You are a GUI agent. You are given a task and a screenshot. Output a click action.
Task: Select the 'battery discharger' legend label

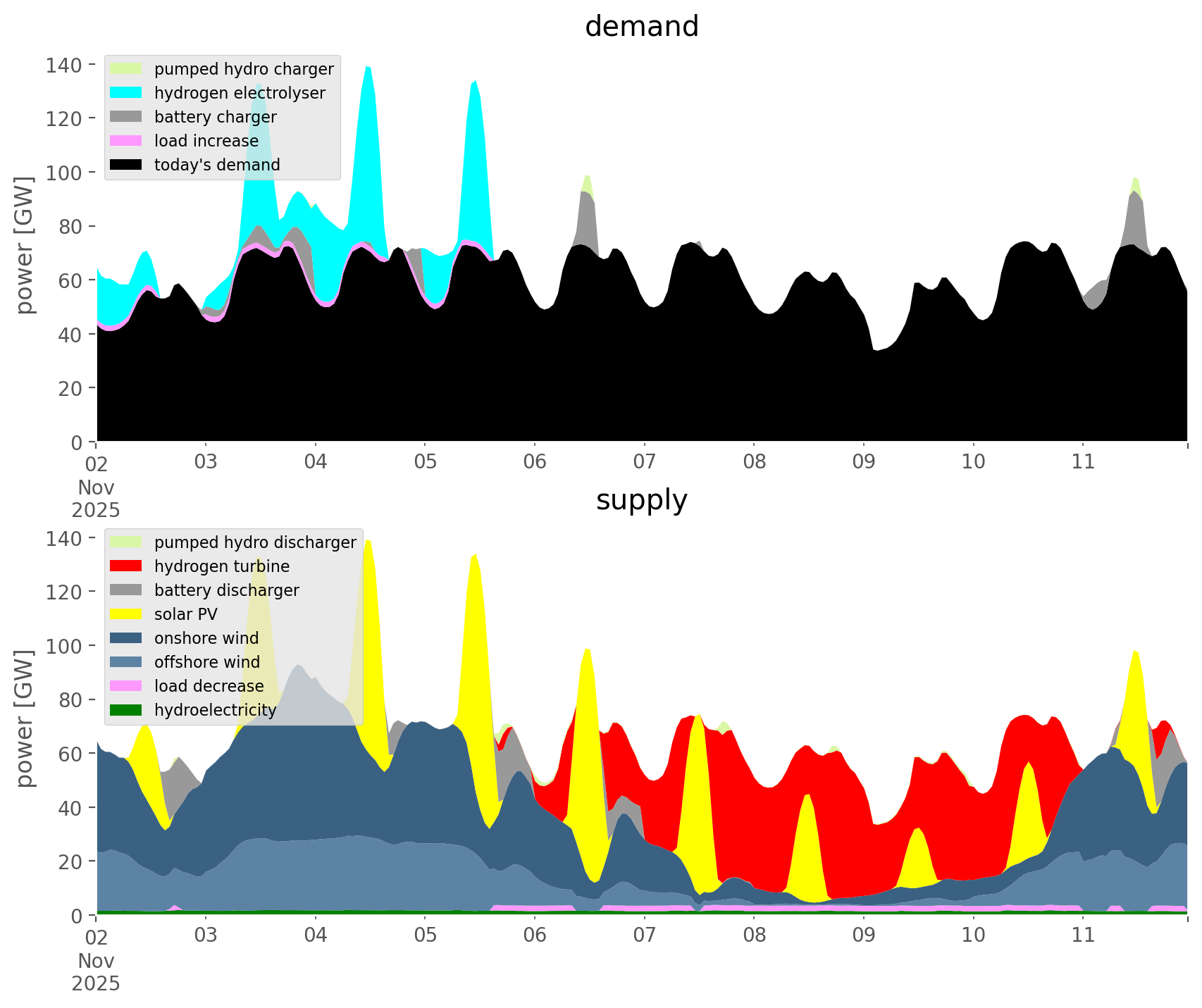click(x=226, y=590)
